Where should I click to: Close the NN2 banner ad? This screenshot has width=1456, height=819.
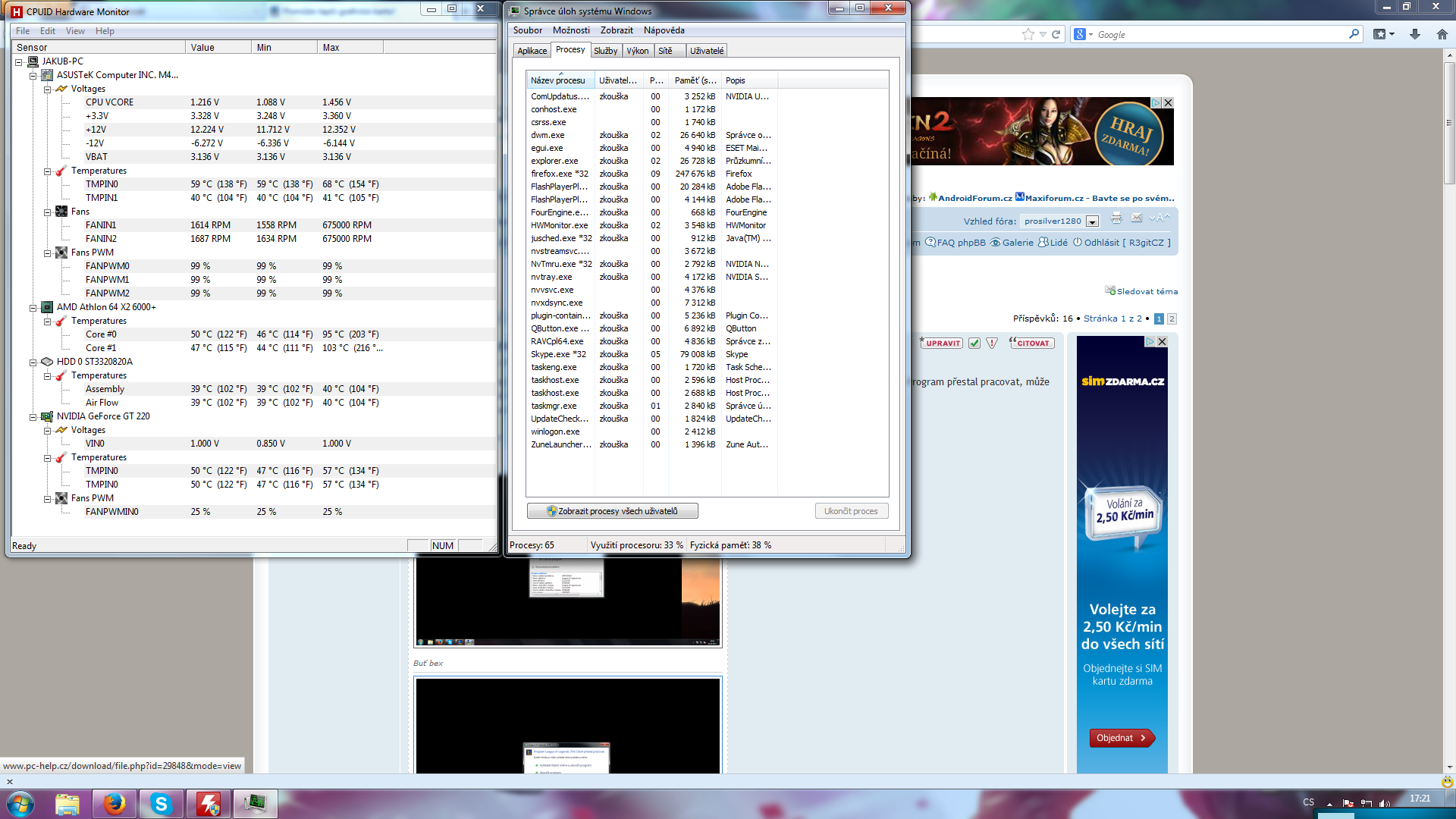click(x=1169, y=102)
